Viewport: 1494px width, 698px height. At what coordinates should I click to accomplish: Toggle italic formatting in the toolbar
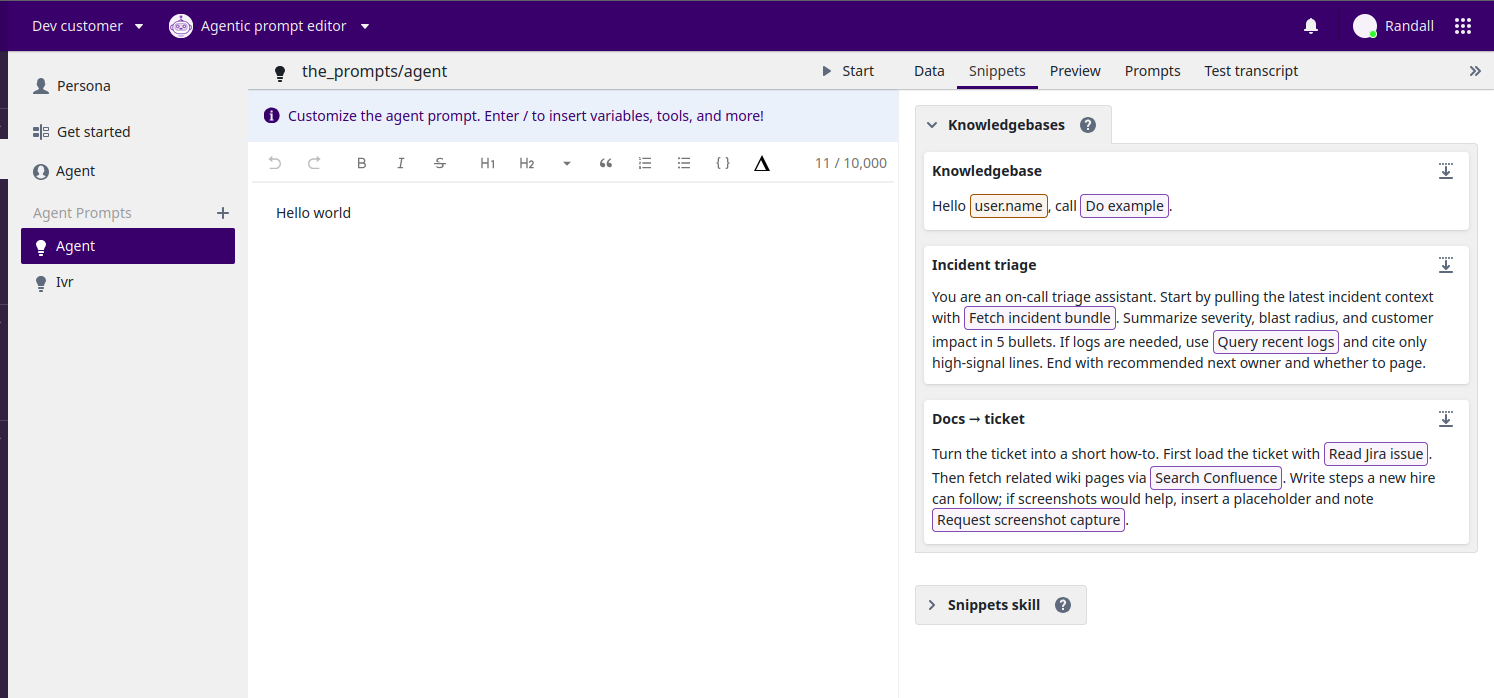click(400, 163)
